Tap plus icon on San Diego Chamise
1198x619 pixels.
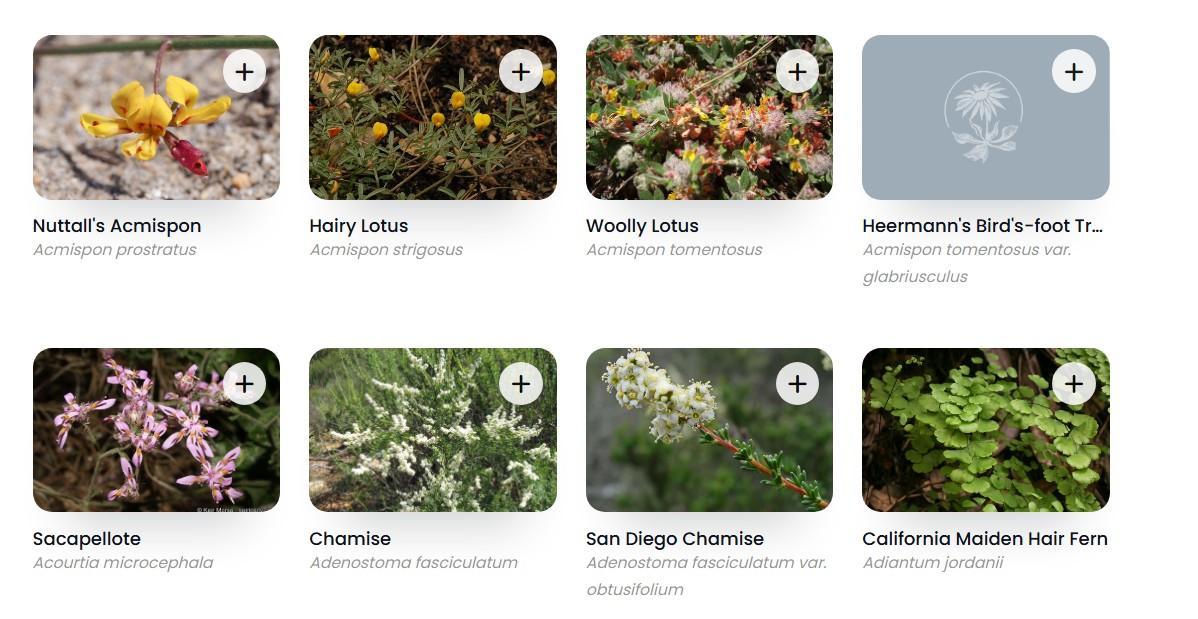click(x=797, y=384)
